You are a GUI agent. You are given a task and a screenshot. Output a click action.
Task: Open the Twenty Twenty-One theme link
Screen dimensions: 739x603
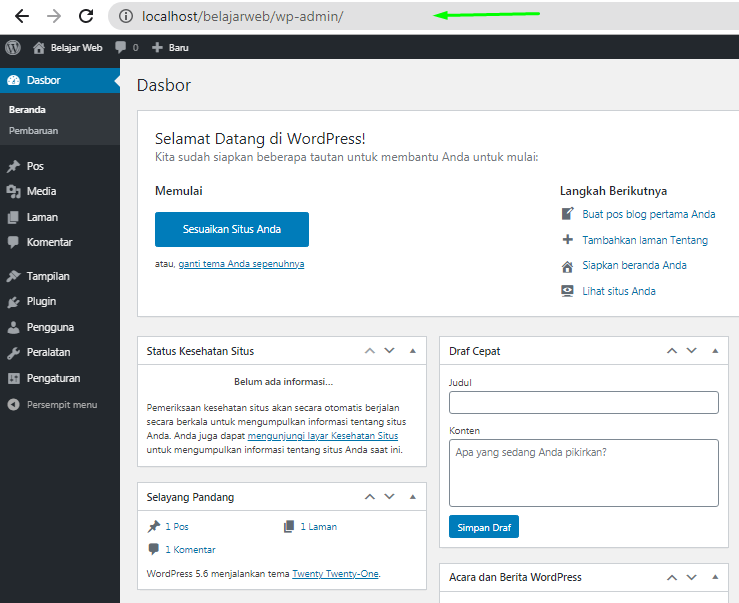(335, 574)
